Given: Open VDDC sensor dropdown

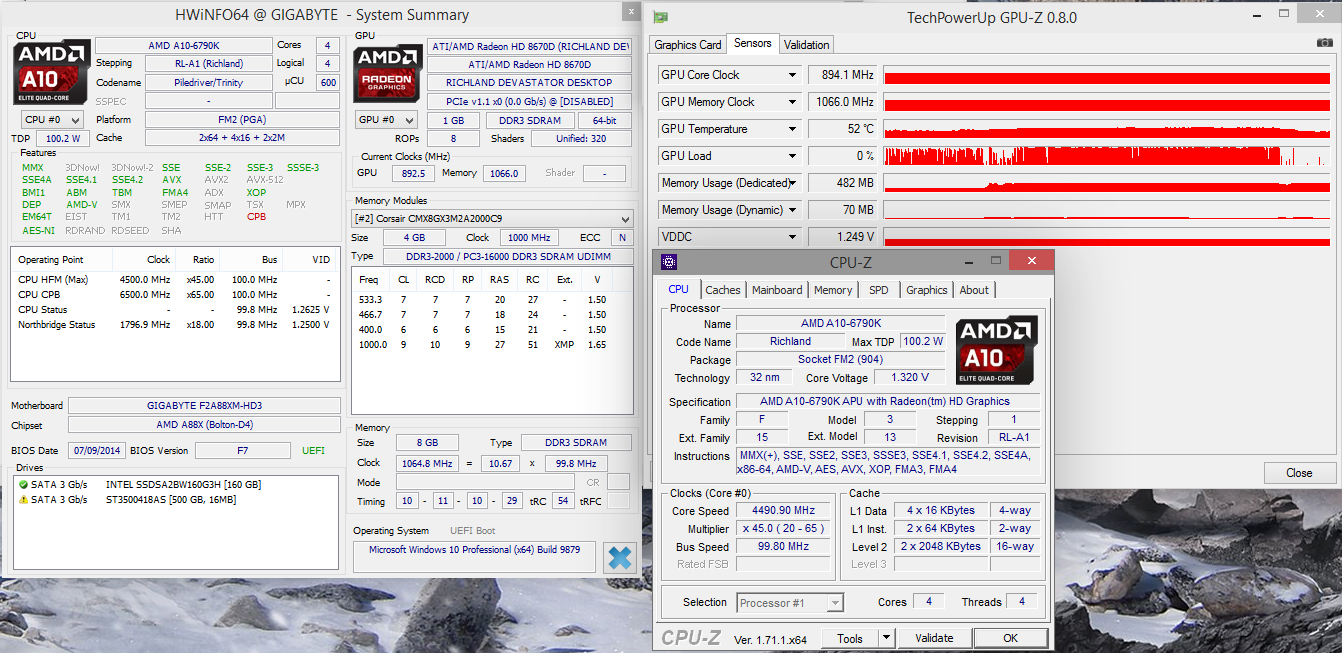Looking at the screenshot, I should [793, 237].
